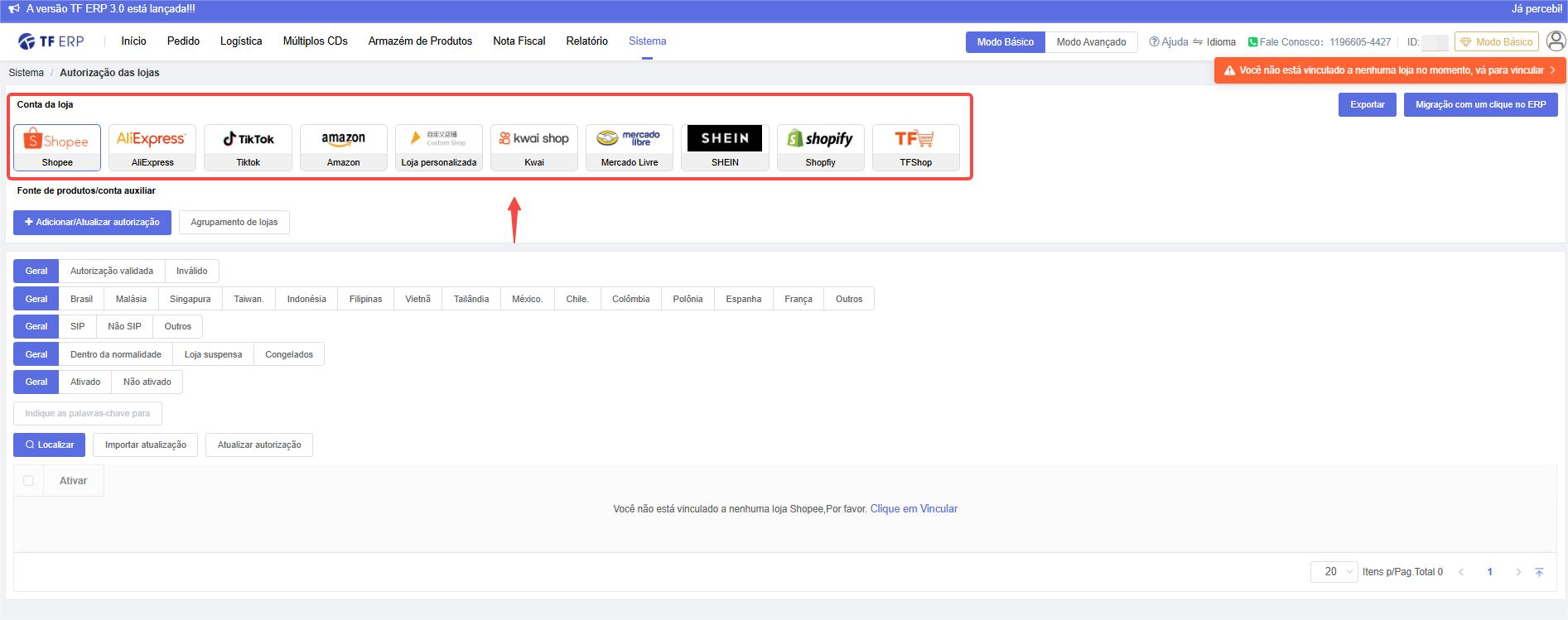This screenshot has height=620, width=1568.
Task: Click Migração com um clique no ERP
Action: point(1480,104)
